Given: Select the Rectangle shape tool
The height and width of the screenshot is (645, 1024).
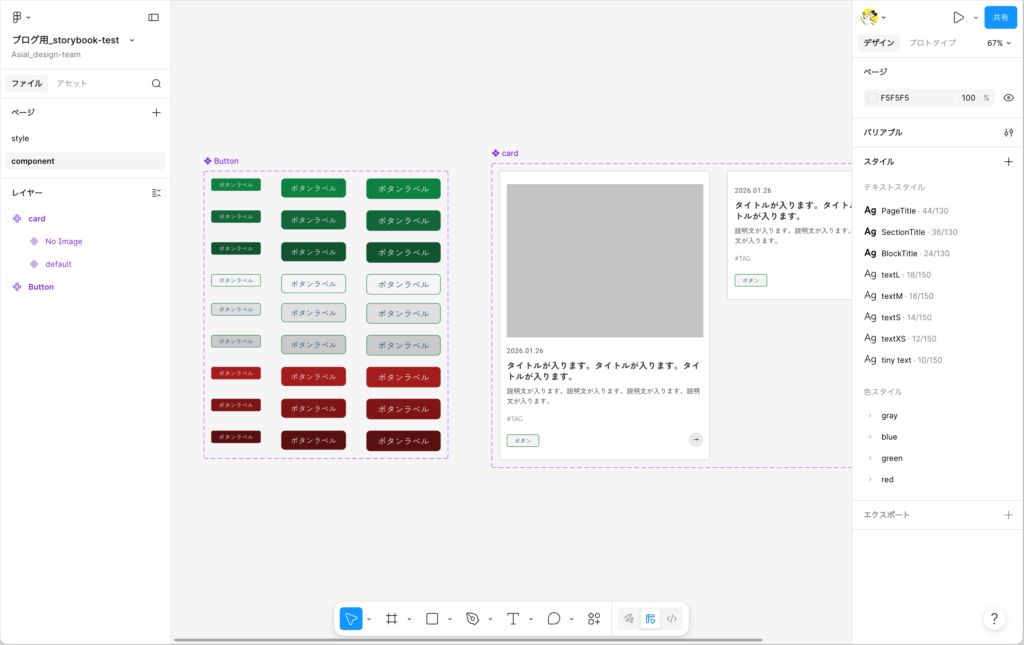Looking at the screenshot, I should tap(432, 619).
